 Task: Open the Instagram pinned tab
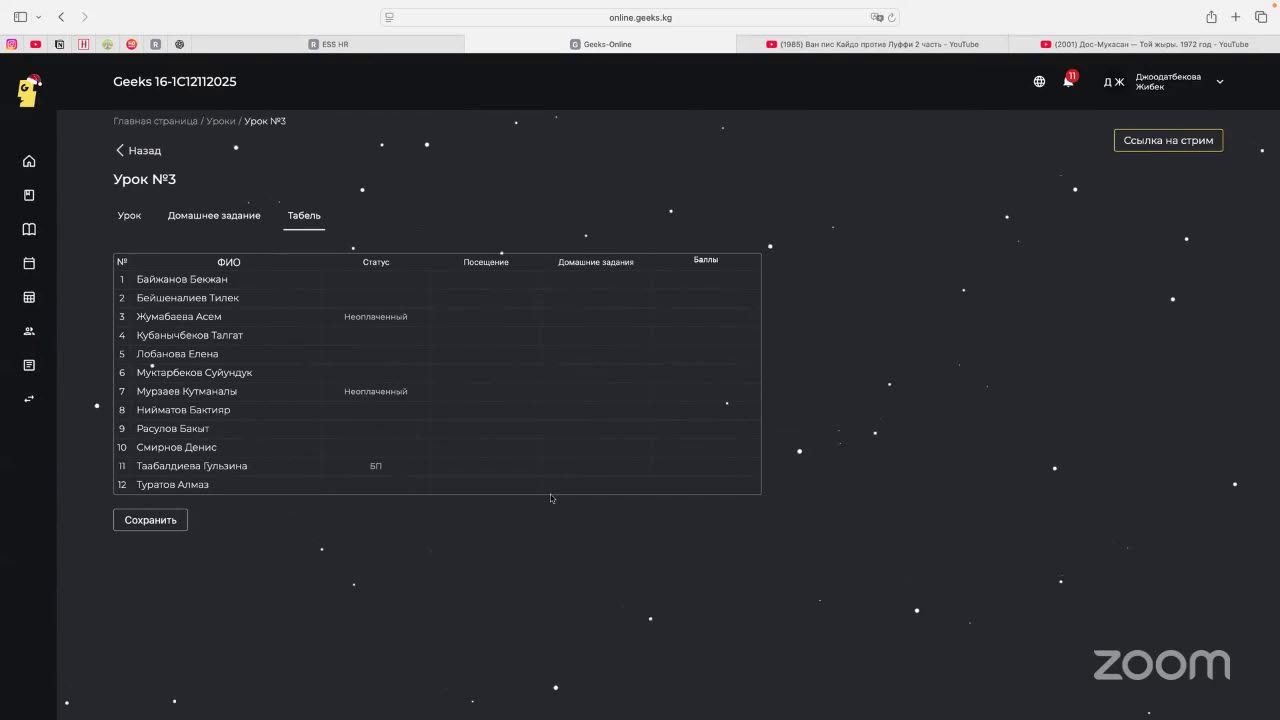click(12, 44)
